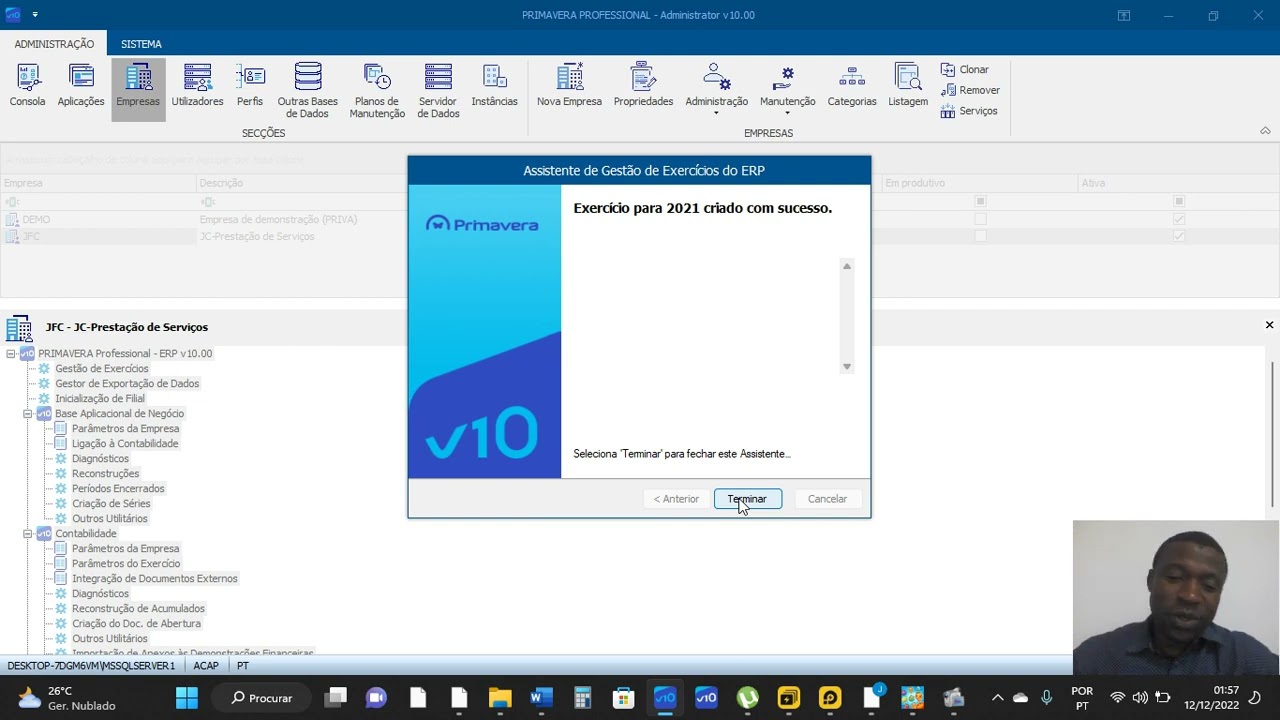Open Calculator from the taskbar
Image resolution: width=1280 pixels, height=720 pixels.
click(582, 698)
